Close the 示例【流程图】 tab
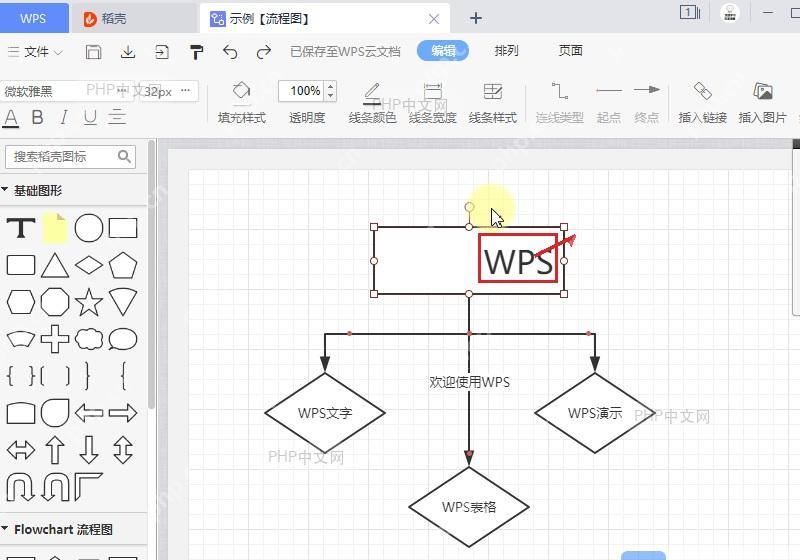The width and height of the screenshot is (800, 560). 434,19
